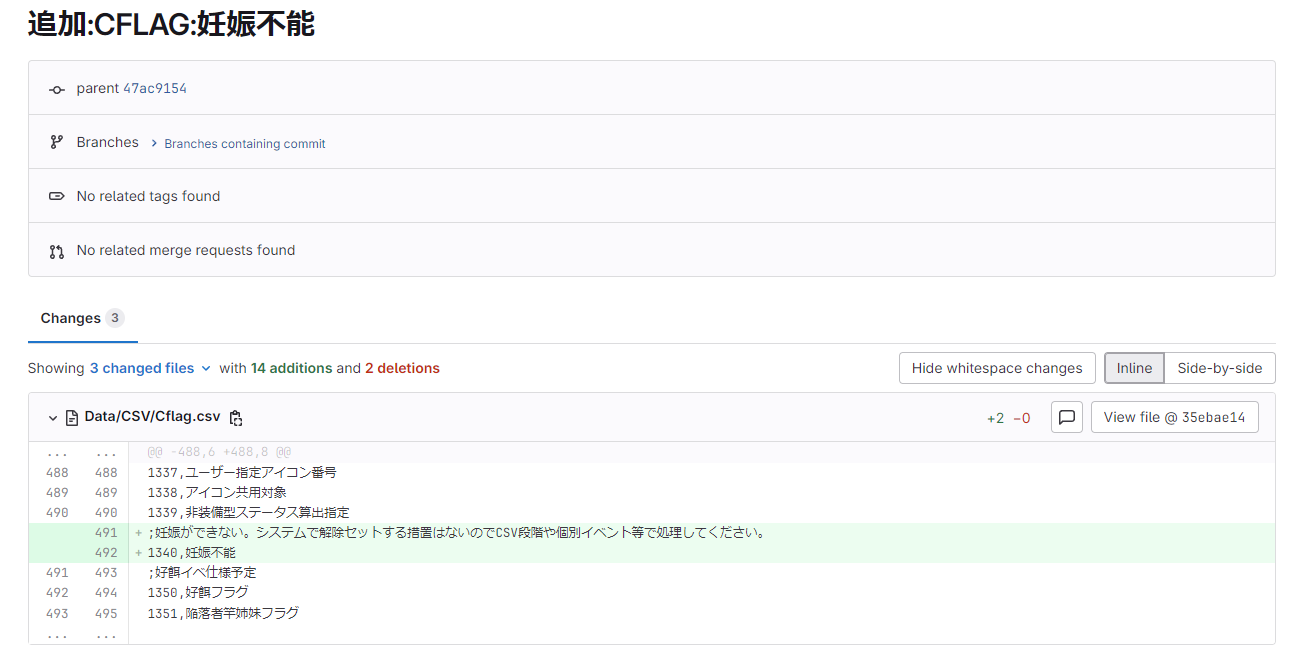Click old line number 488

click(x=57, y=473)
